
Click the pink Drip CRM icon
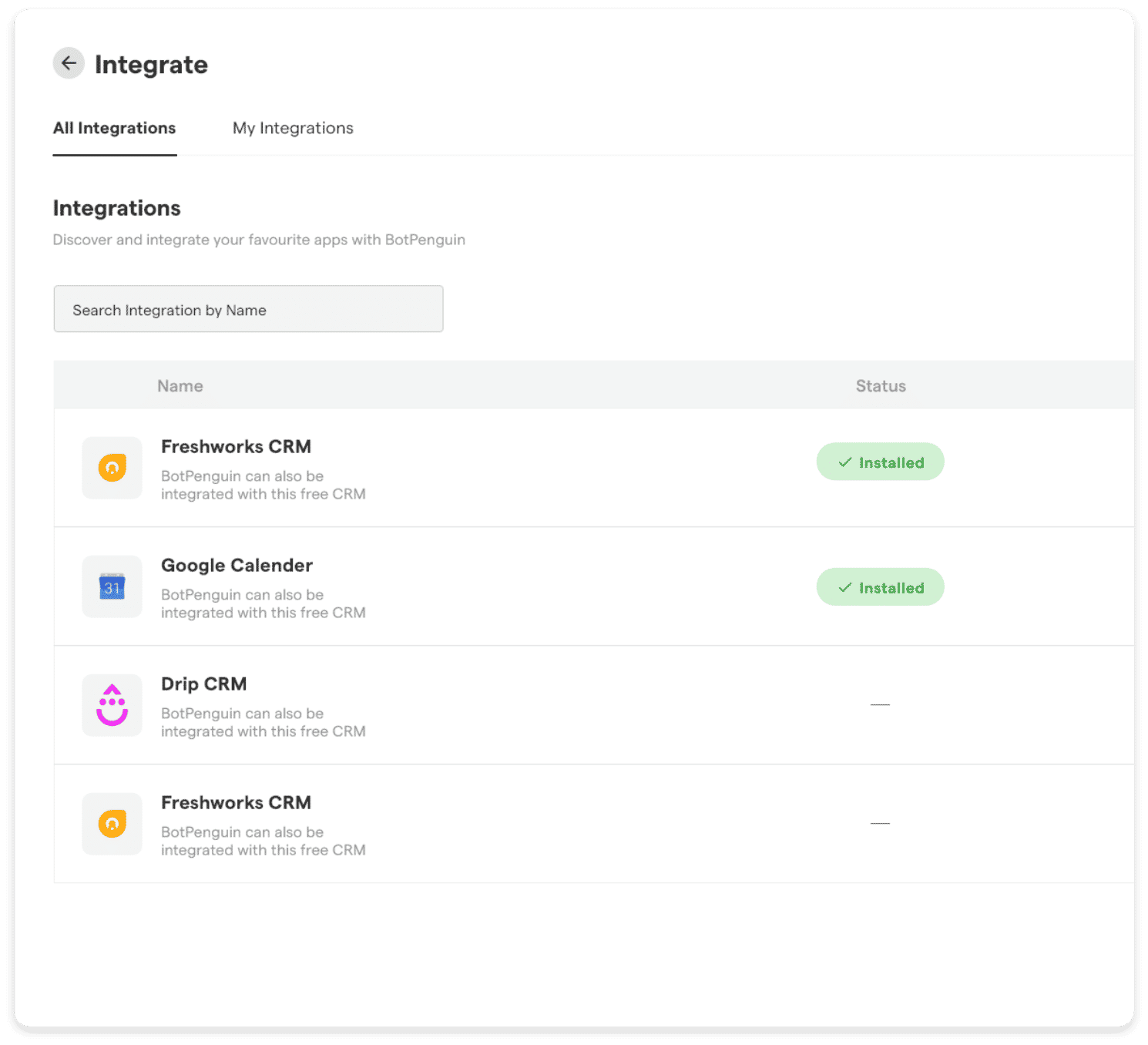[111, 704]
